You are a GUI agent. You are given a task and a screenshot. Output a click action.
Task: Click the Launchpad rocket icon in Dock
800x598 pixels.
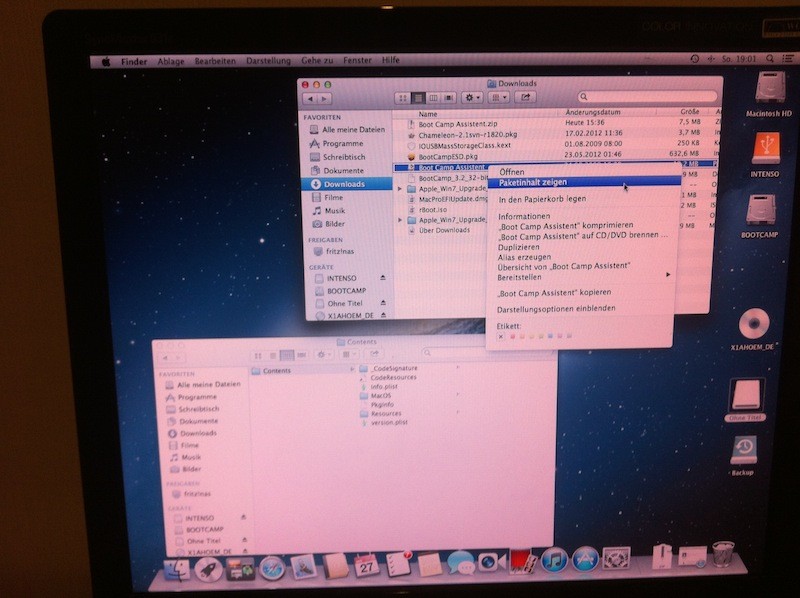[208, 568]
